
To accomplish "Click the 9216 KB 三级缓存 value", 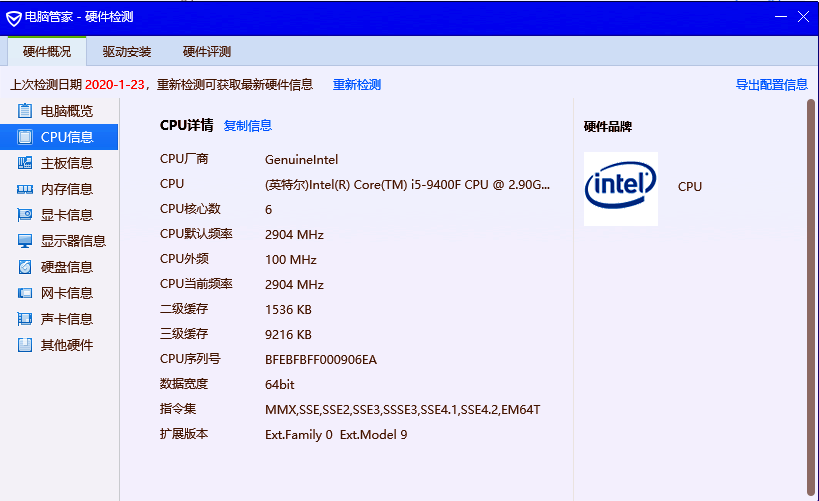I will [288, 334].
